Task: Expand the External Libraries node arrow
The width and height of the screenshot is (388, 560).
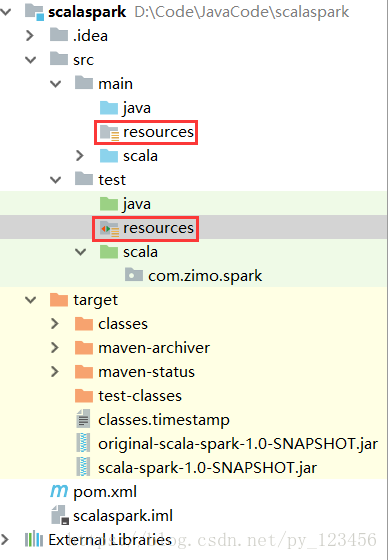Action: (x=5, y=539)
